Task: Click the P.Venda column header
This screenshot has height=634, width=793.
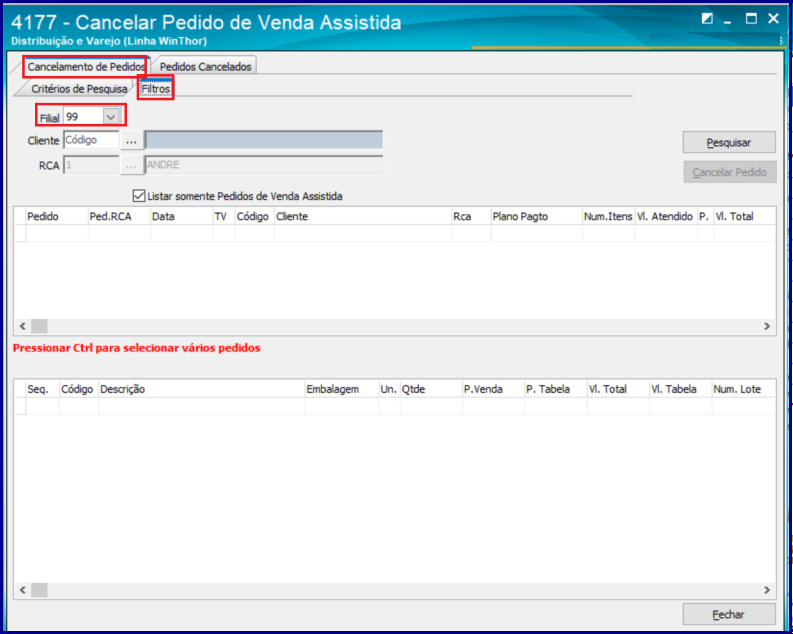Action: click(x=493, y=389)
